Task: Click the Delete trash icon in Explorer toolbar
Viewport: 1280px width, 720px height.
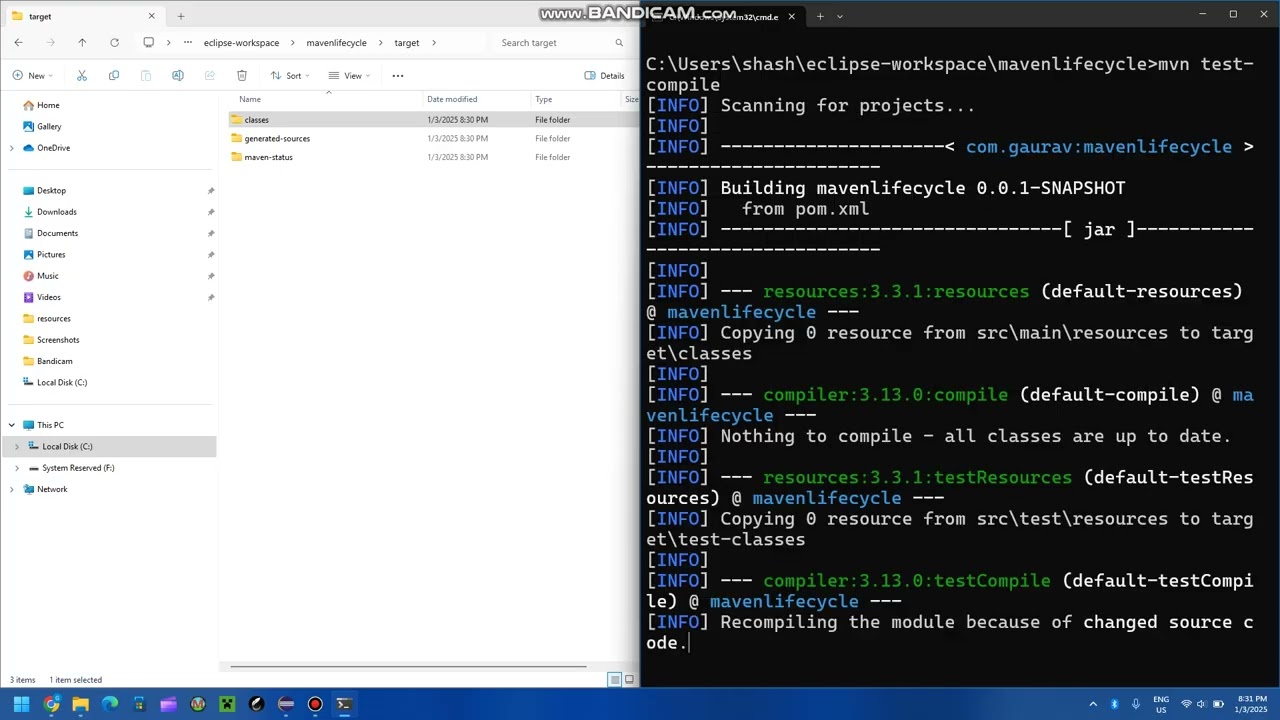Action: point(242,76)
